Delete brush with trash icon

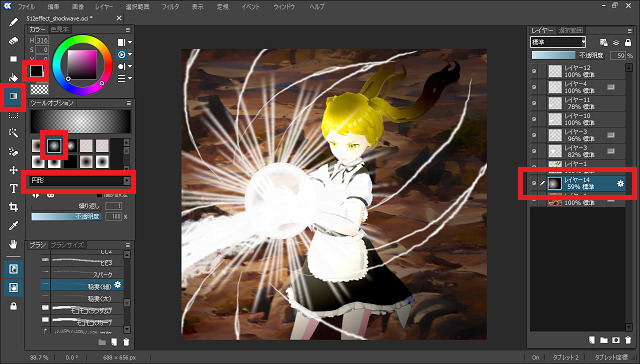coord(126,342)
